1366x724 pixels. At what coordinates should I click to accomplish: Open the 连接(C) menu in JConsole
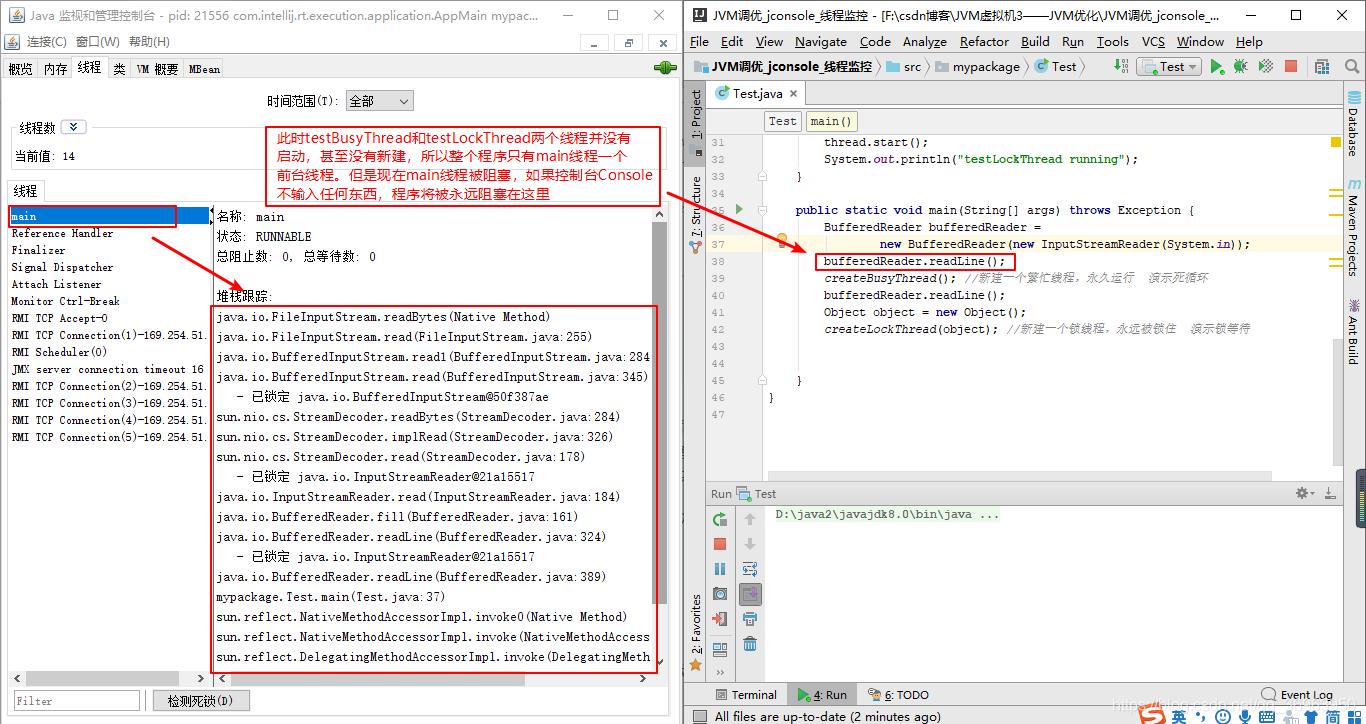click(46, 41)
